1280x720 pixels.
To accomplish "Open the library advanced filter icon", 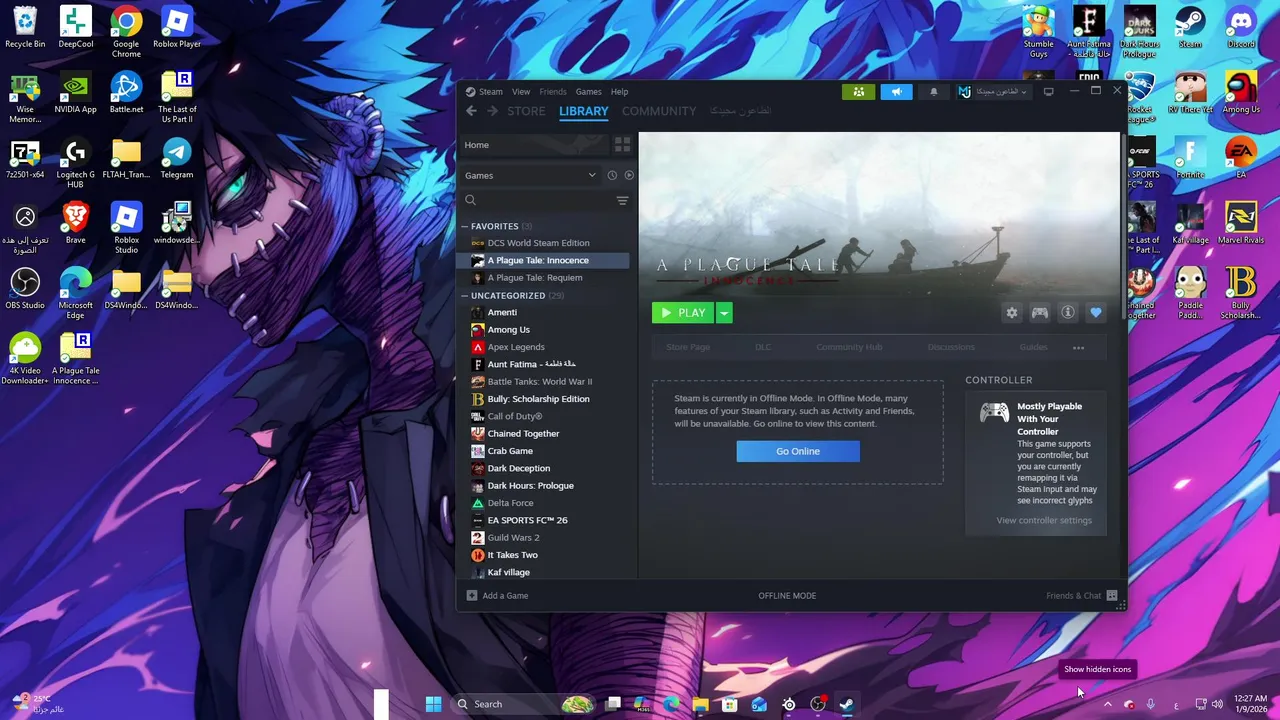I will pos(622,200).
